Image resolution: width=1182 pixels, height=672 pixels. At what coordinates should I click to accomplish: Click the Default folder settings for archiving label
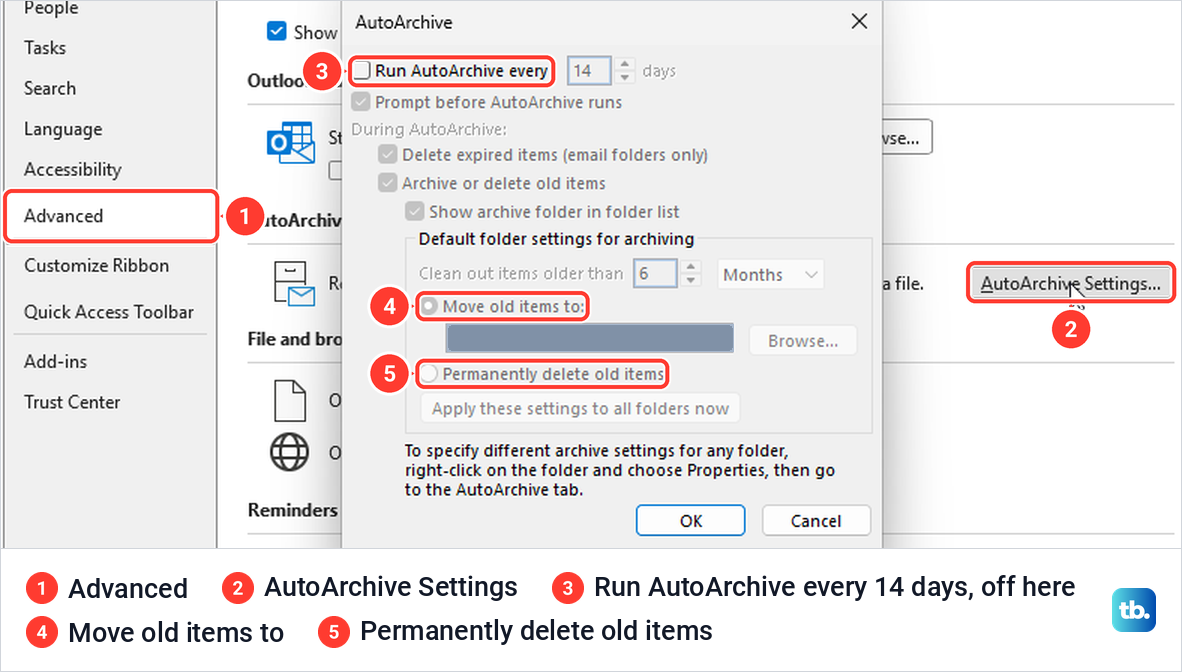[x=556, y=239]
